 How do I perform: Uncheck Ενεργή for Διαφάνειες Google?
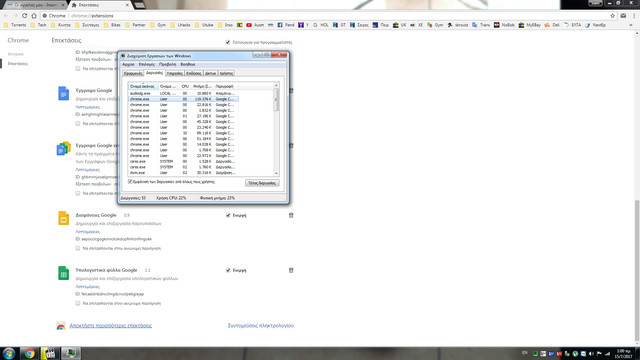pos(228,215)
